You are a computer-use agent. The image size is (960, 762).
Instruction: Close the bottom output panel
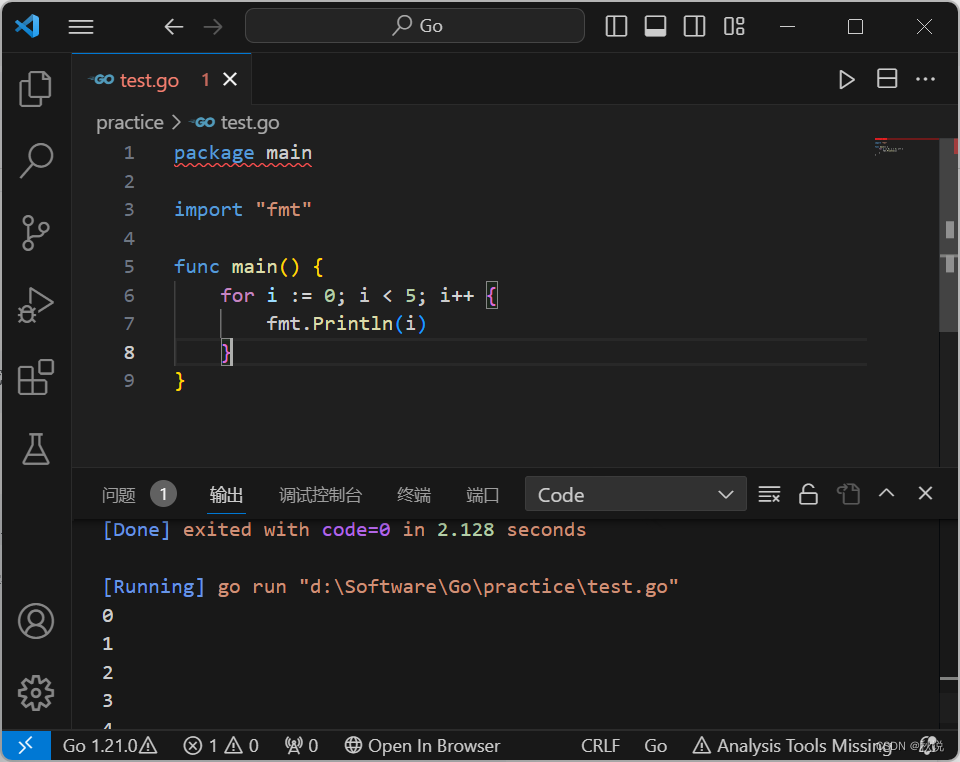pos(925,493)
